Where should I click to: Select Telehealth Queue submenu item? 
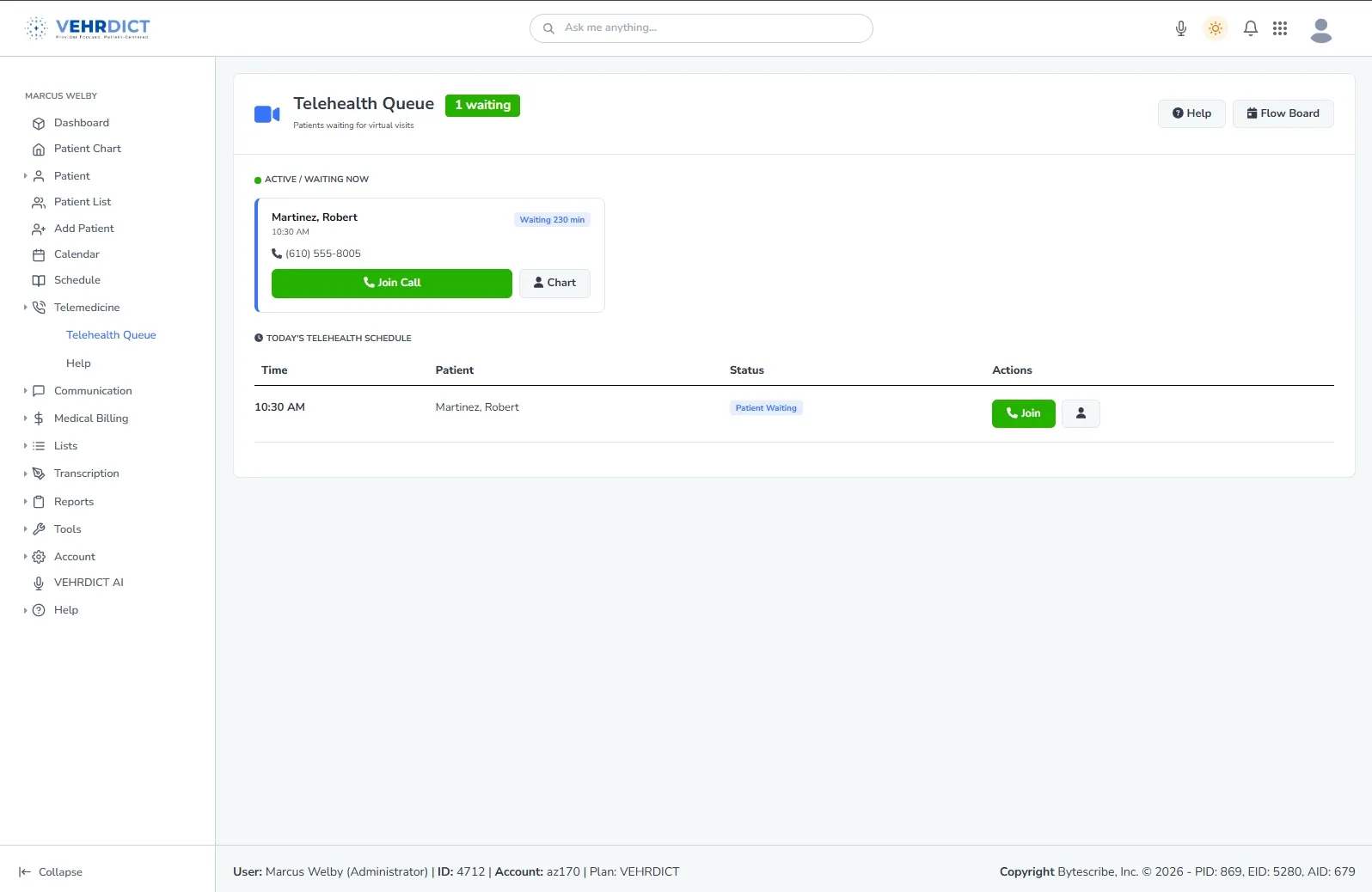click(x=111, y=335)
